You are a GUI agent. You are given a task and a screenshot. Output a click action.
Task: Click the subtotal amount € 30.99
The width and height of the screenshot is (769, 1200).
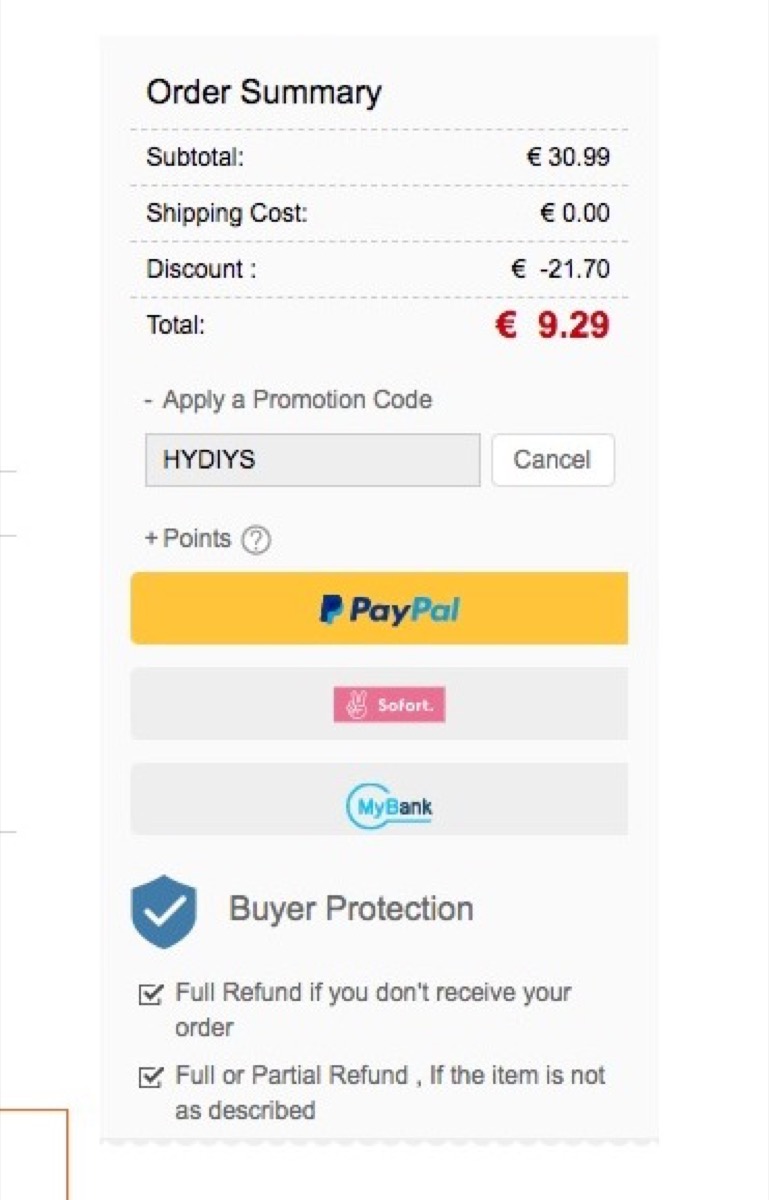click(568, 157)
